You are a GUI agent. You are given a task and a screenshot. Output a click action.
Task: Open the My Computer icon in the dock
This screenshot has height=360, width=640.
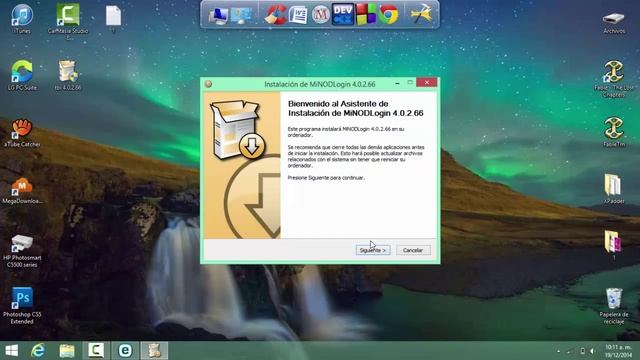coord(218,16)
